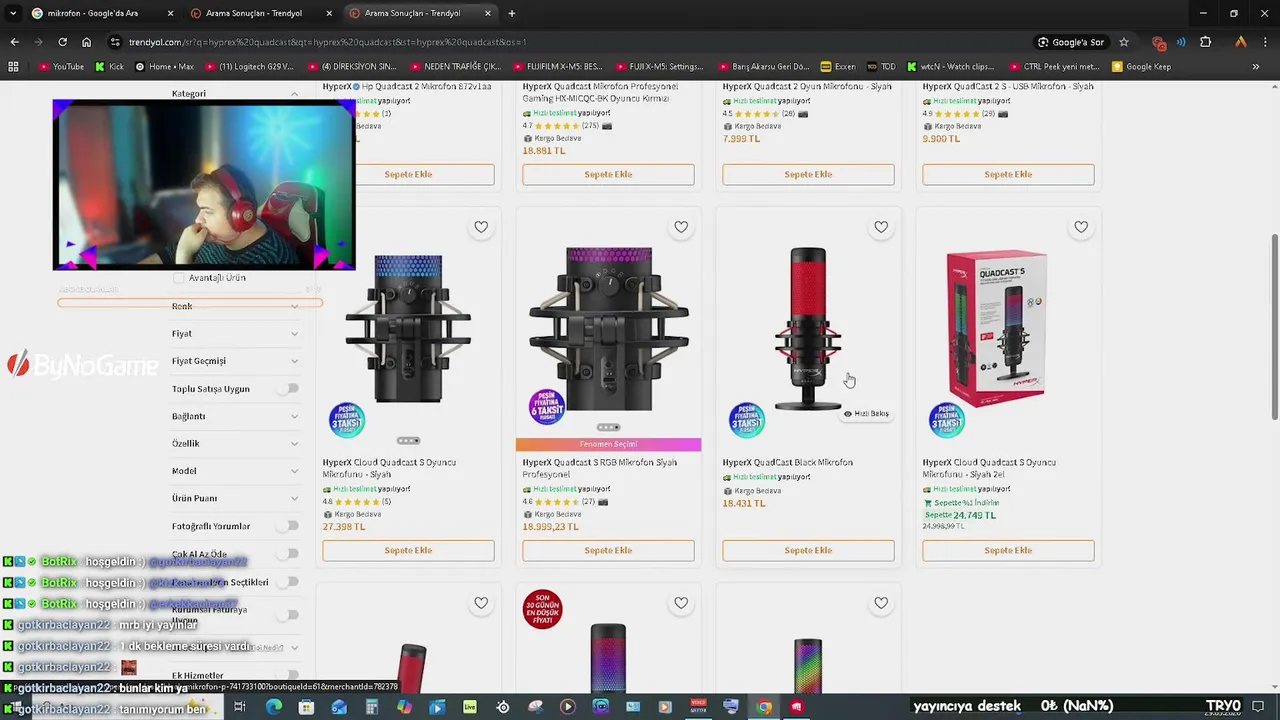This screenshot has width=1280, height=720.
Task: Add HyperX Quadcast S RGB to cart
Action: (x=608, y=550)
